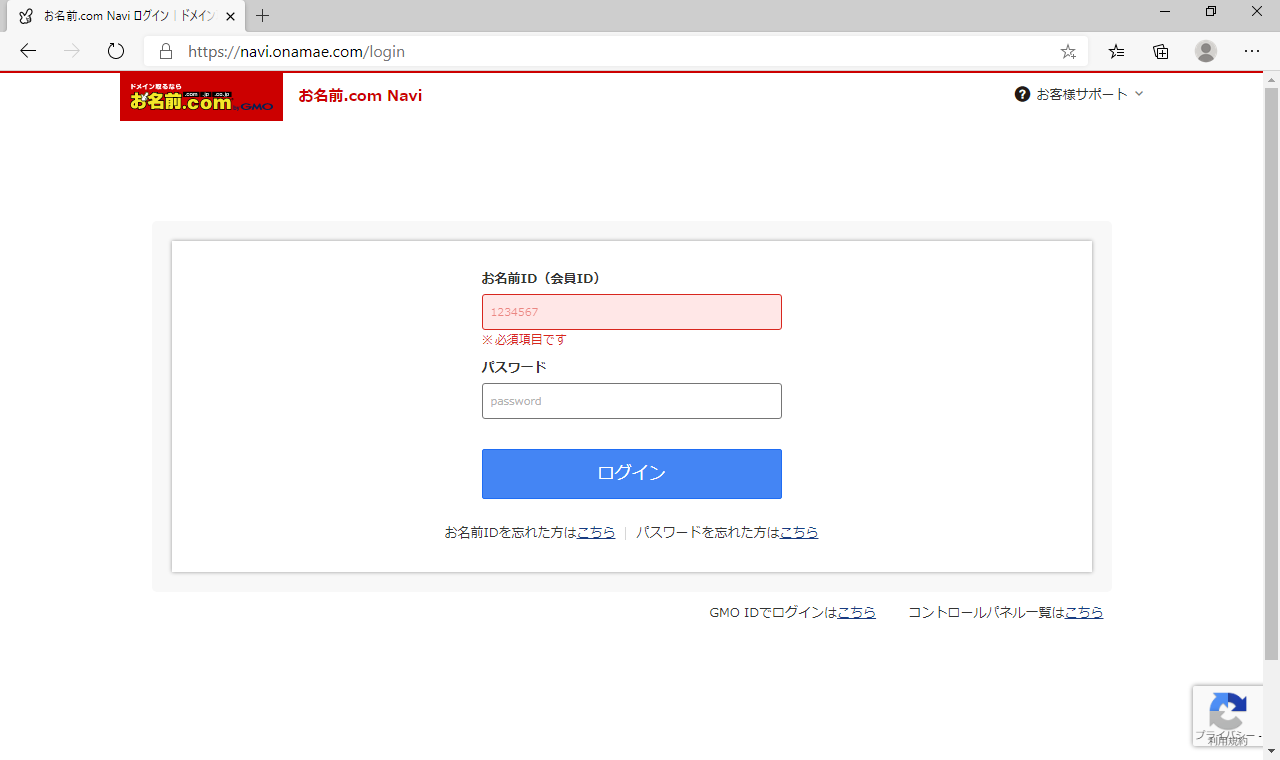Open the favorites list icon
Screen dimensions: 1280x760
click(1117, 51)
